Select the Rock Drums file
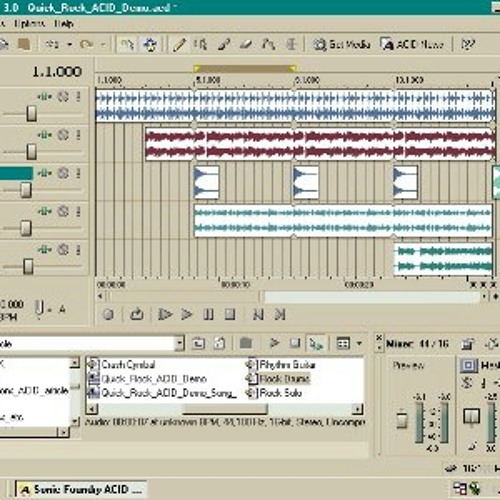The height and width of the screenshot is (500, 500). click(x=278, y=379)
